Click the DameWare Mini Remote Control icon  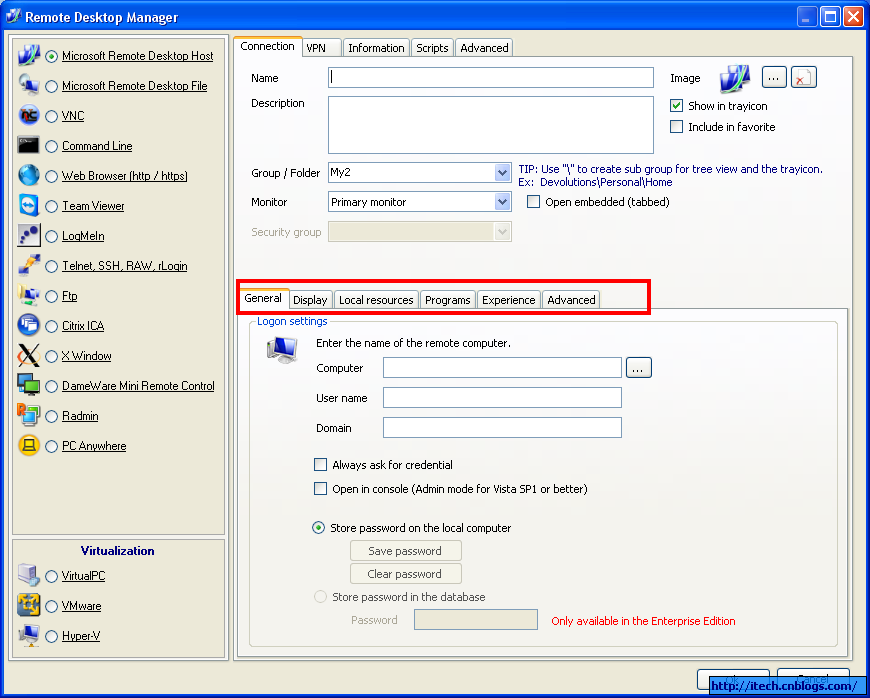pos(29,385)
